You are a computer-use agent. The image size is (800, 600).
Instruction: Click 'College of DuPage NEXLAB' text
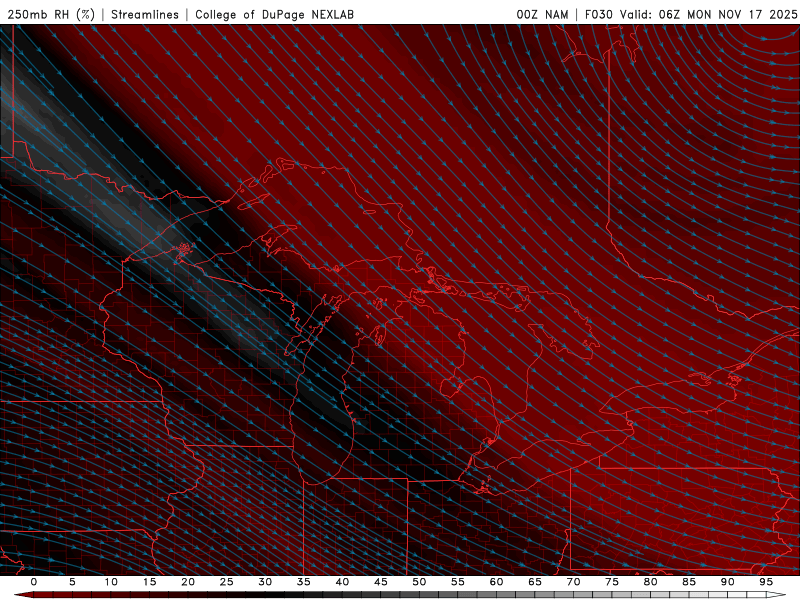274,14
